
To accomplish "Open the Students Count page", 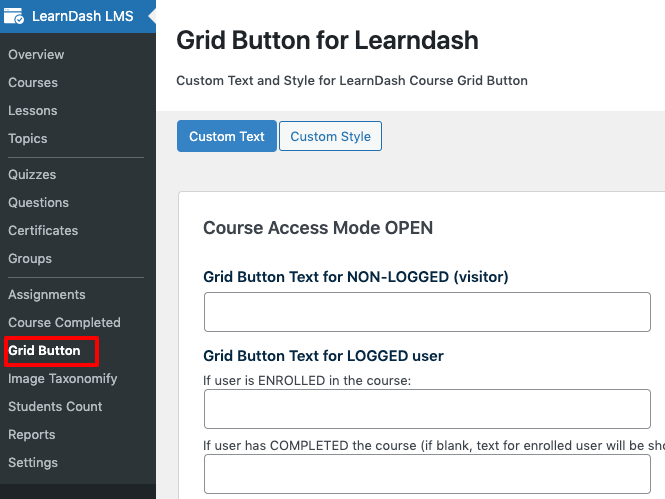I will (55, 406).
